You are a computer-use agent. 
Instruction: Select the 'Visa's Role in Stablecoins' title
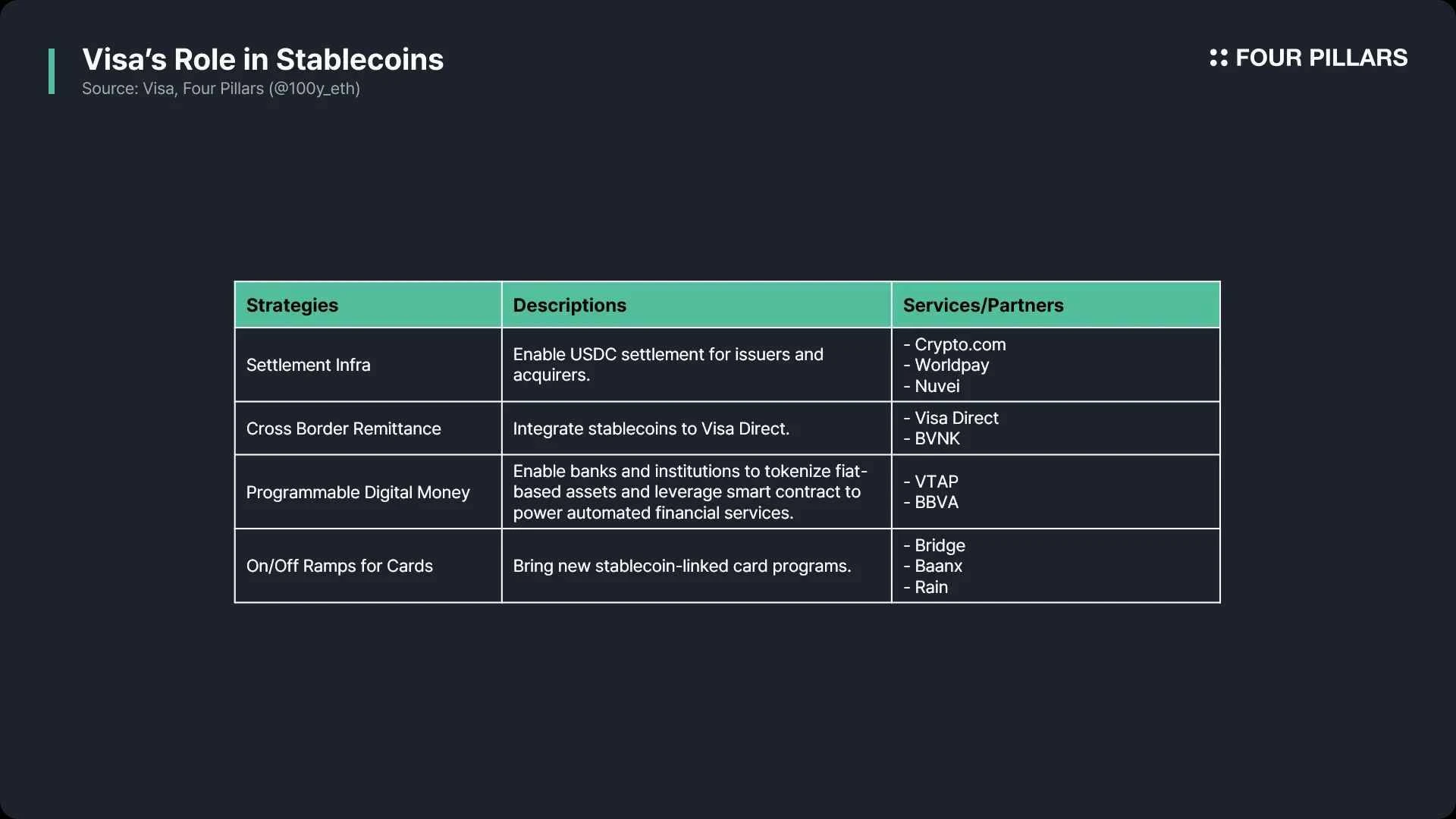tap(262, 59)
